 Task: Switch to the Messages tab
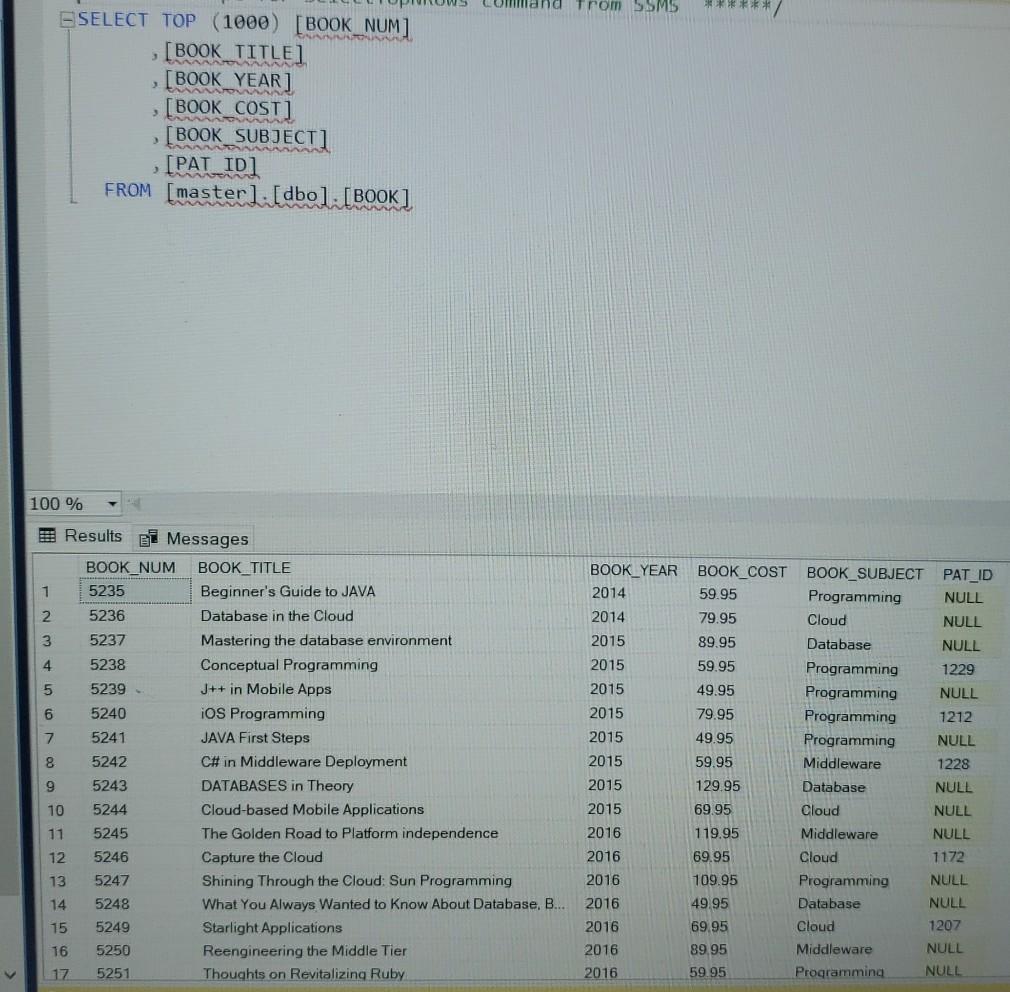(205, 538)
